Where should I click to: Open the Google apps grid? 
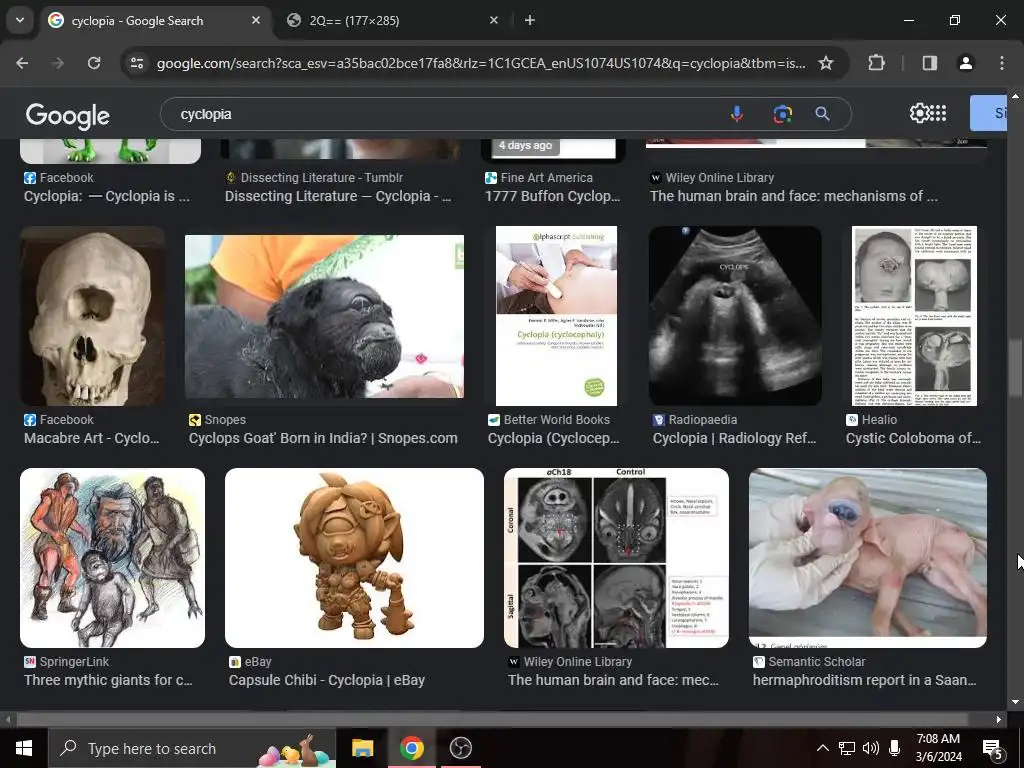[x=938, y=113]
